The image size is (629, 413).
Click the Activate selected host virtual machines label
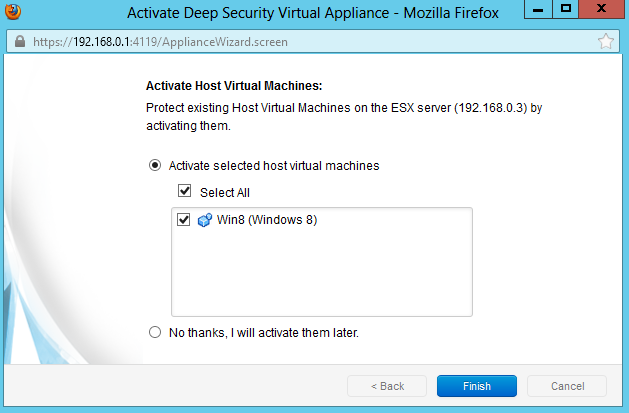click(274, 166)
